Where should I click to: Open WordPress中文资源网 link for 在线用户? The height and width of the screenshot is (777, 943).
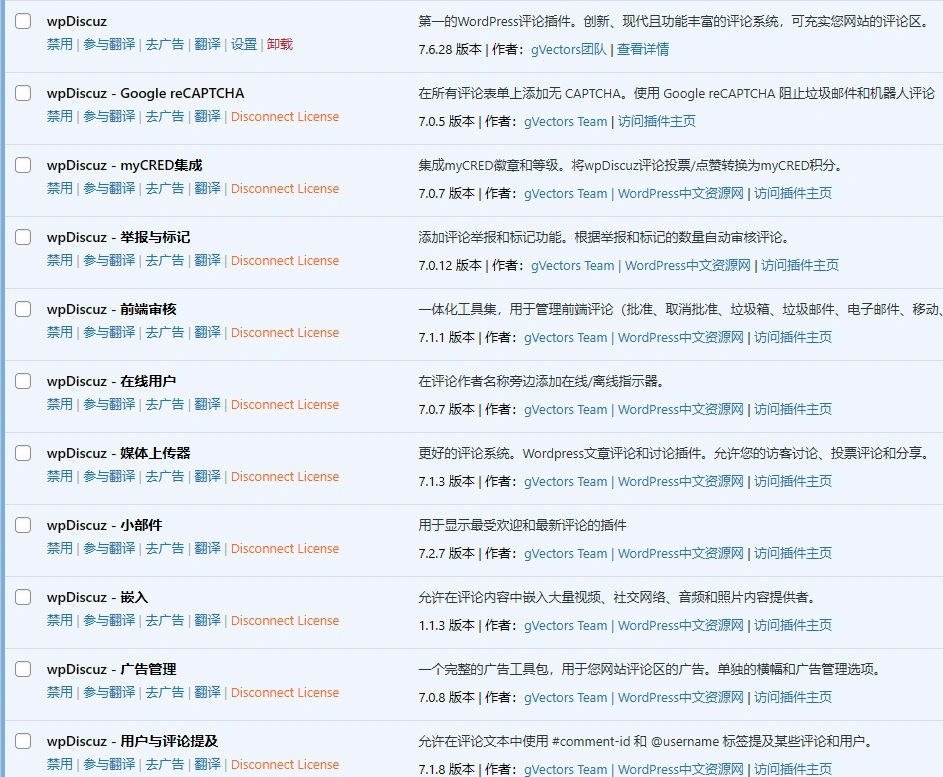click(682, 409)
